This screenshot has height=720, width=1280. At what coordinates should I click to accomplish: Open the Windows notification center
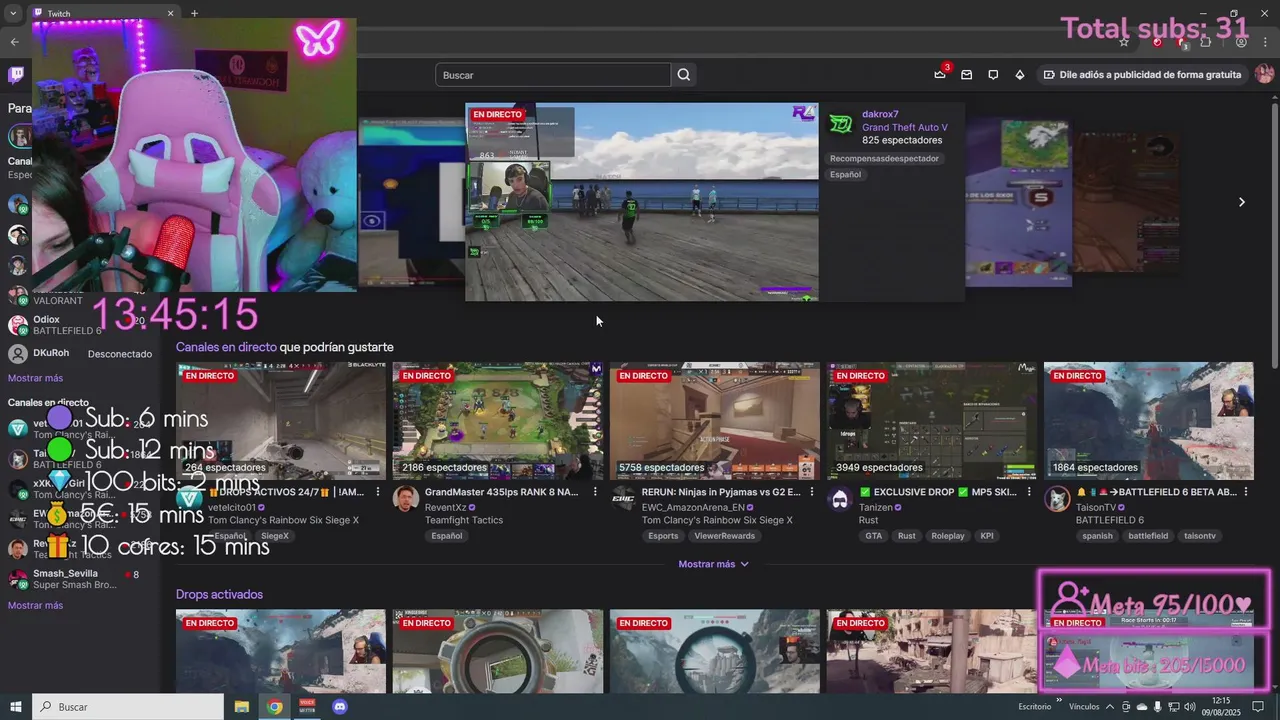pyautogui.click(x=1259, y=707)
